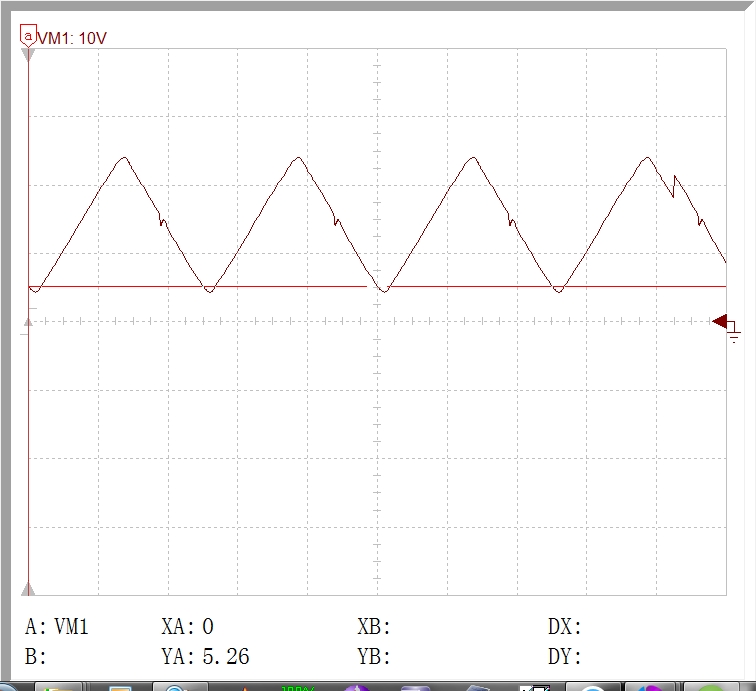The width and height of the screenshot is (756, 691).
Task: Select the top gray triangle cursor marker
Action: 28,55
